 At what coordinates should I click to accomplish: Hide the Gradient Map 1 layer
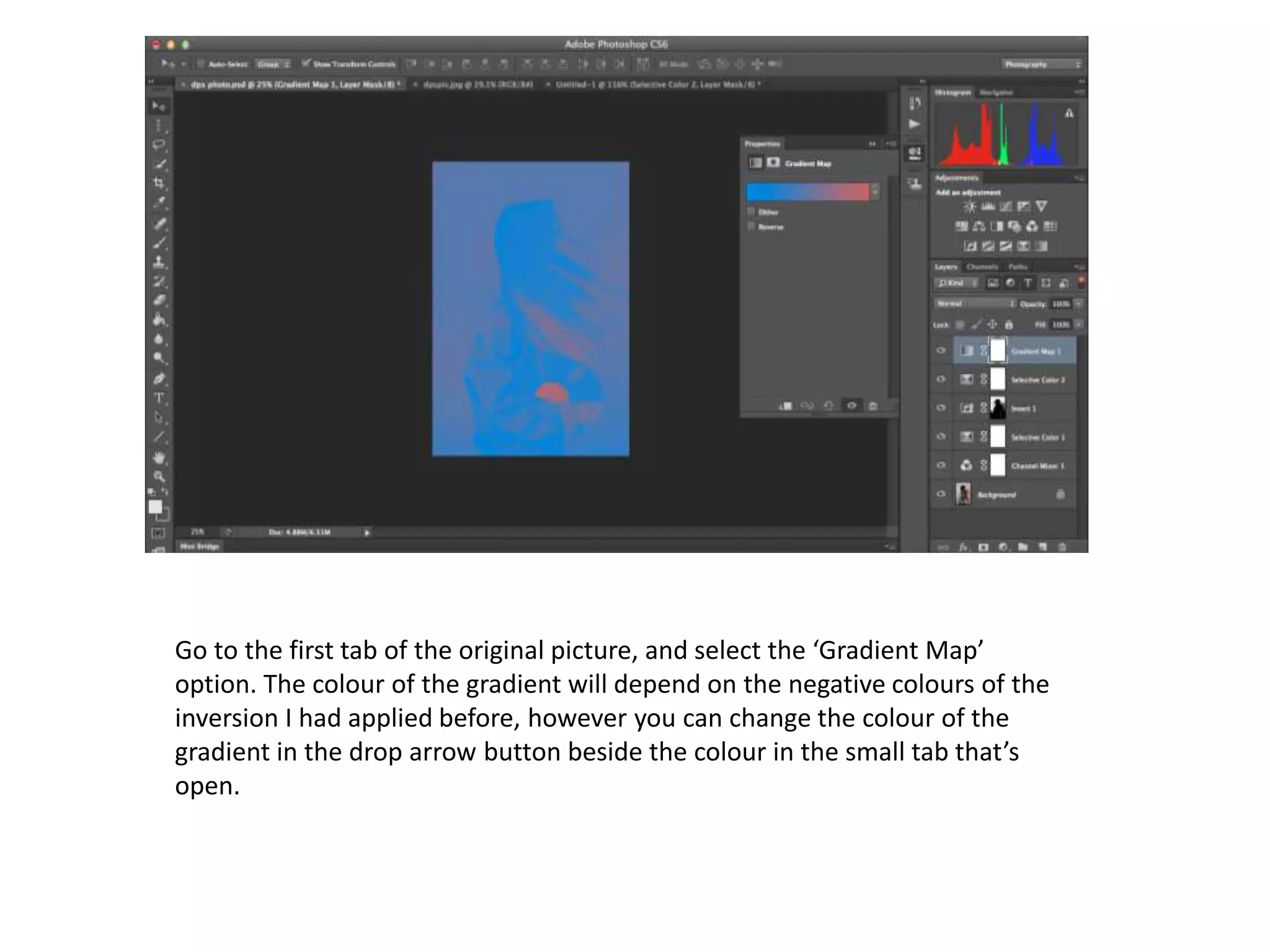click(x=941, y=351)
